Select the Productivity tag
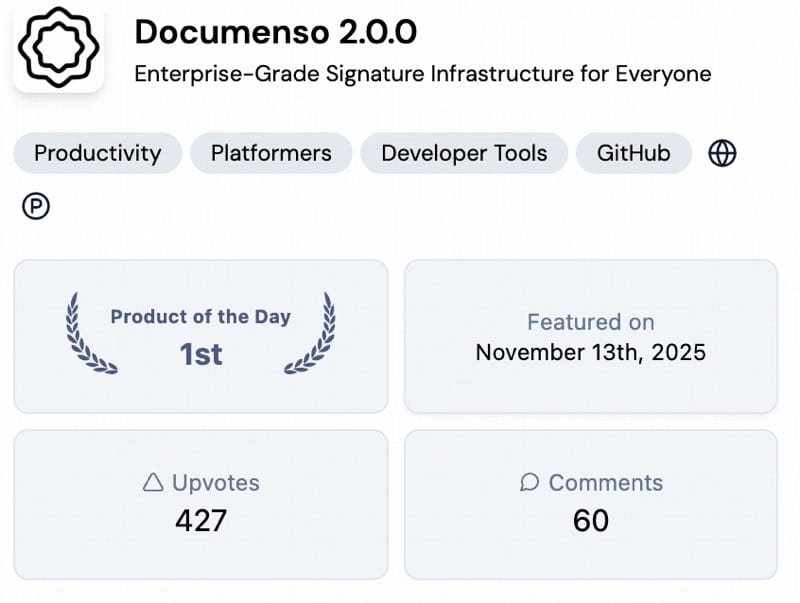The image size is (800, 603). (97, 153)
